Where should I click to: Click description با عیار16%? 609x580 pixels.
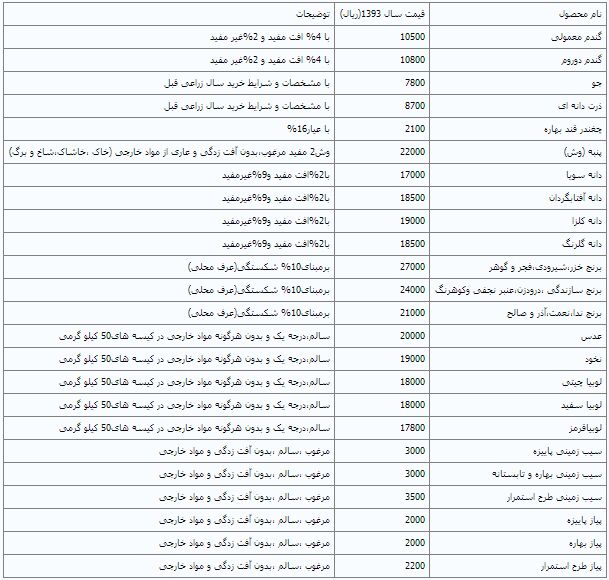click(x=308, y=129)
